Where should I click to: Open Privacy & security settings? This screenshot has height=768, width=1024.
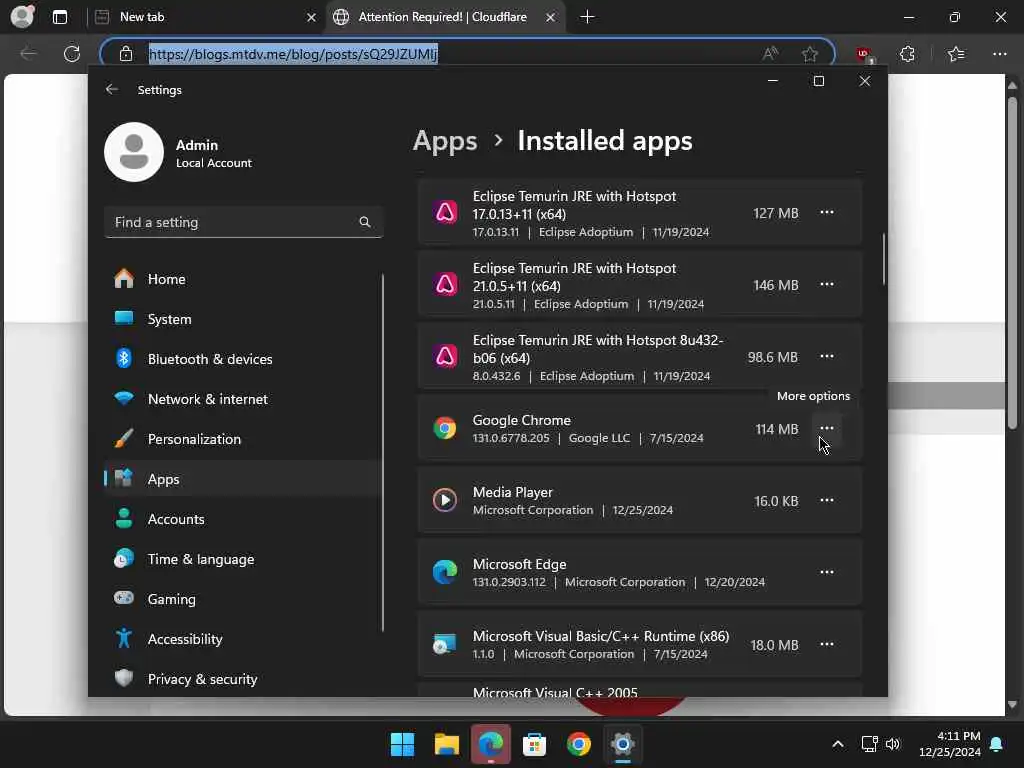(x=243, y=679)
